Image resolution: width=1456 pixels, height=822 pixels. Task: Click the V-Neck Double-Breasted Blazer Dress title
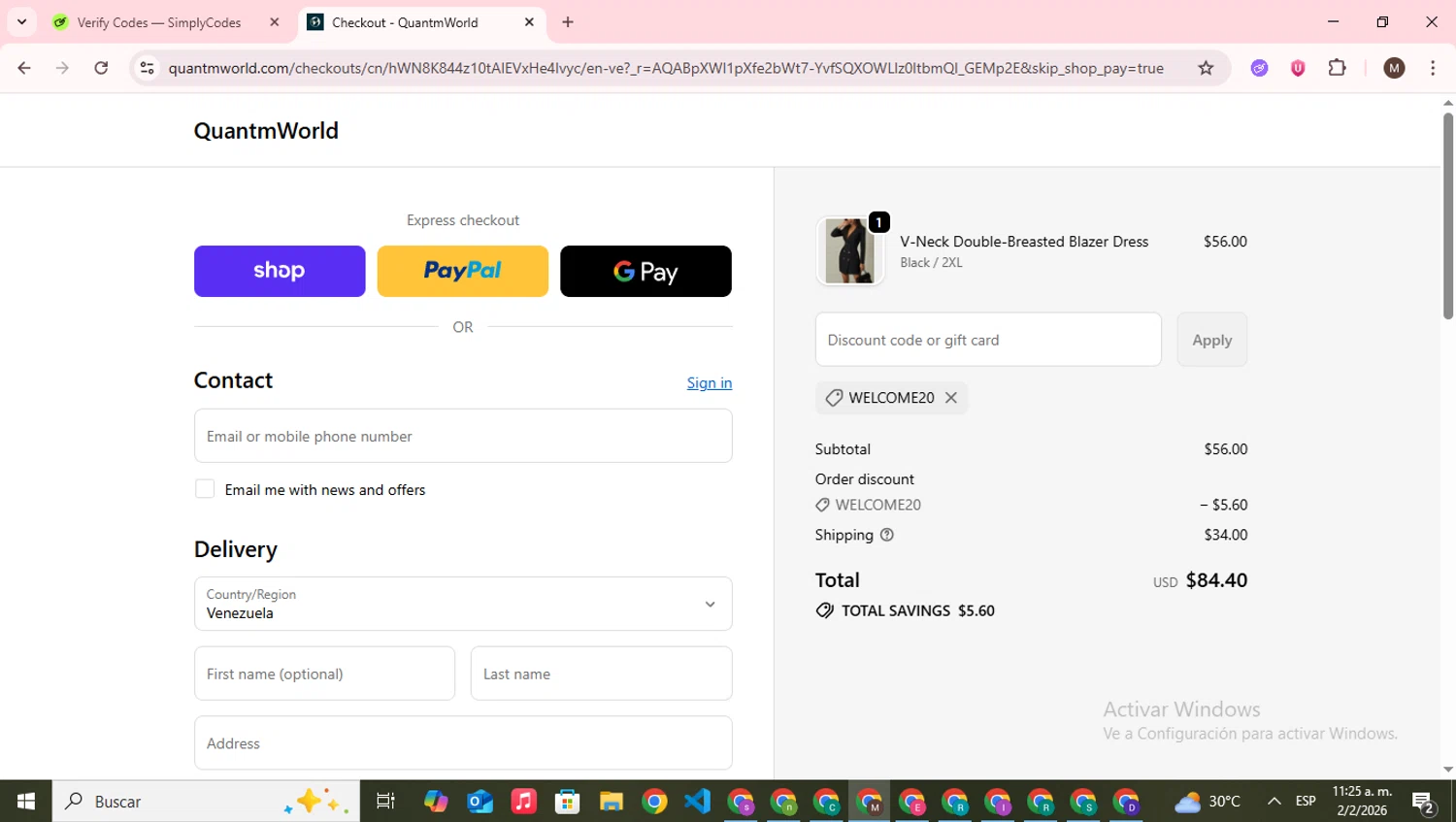[1024, 242]
